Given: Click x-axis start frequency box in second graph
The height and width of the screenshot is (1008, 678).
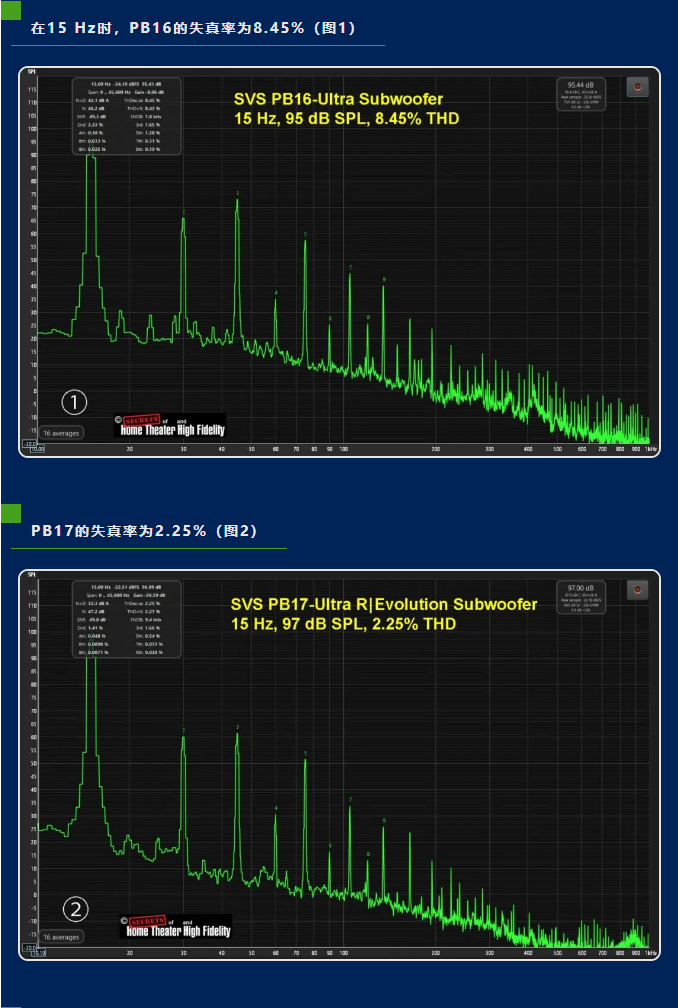Looking at the screenshot, I should [x=35, y=953].
